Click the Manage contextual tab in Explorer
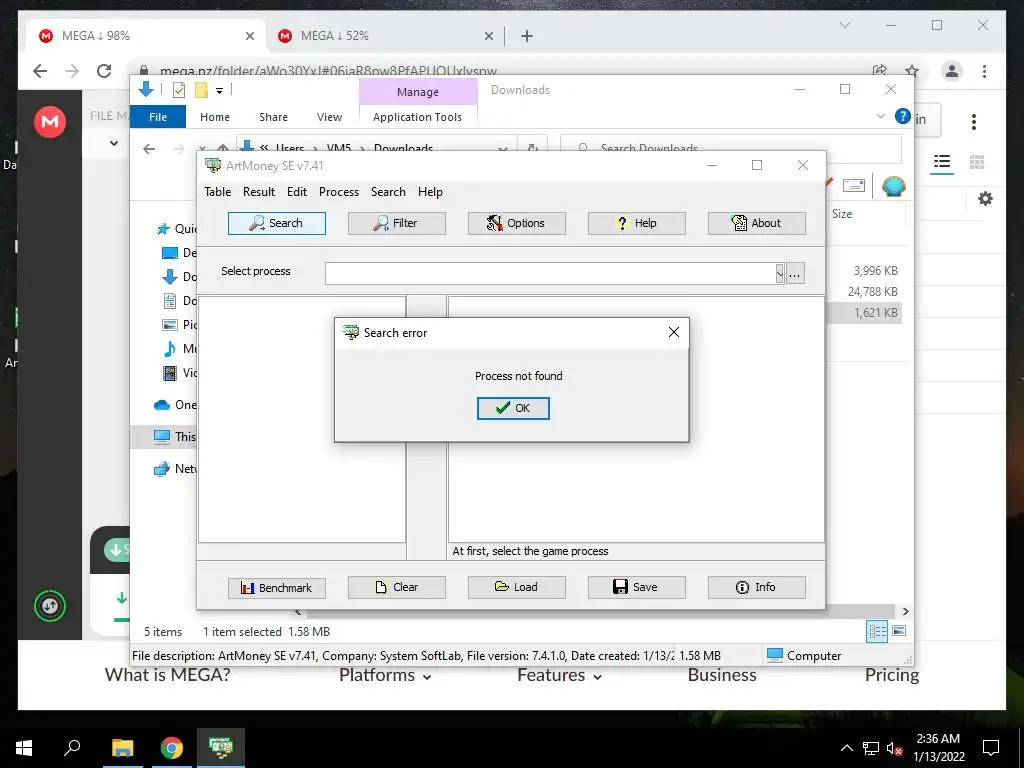 pyautogui.click(x=418, y=92)
